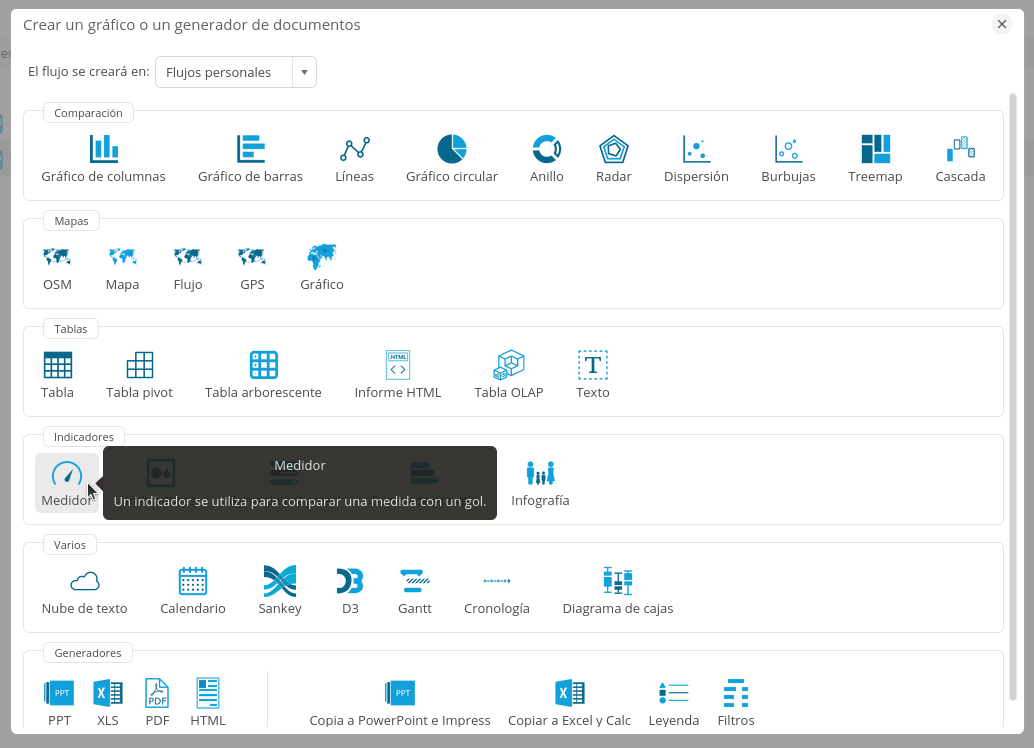Screen dimensions: 1034x748
Task: Expand the flow location dropdown arrow
Action: (x=304, y=72)
